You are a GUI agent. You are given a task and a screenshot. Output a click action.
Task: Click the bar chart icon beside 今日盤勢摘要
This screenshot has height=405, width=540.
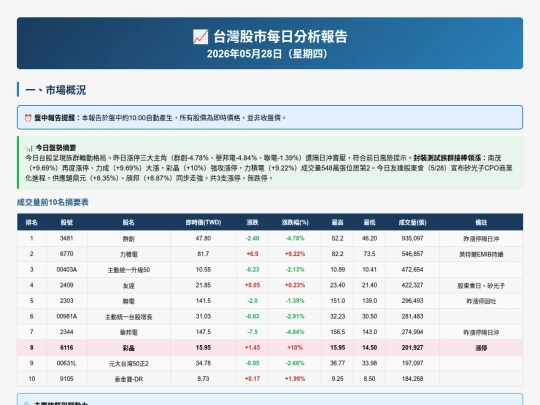tap(29, 148)
